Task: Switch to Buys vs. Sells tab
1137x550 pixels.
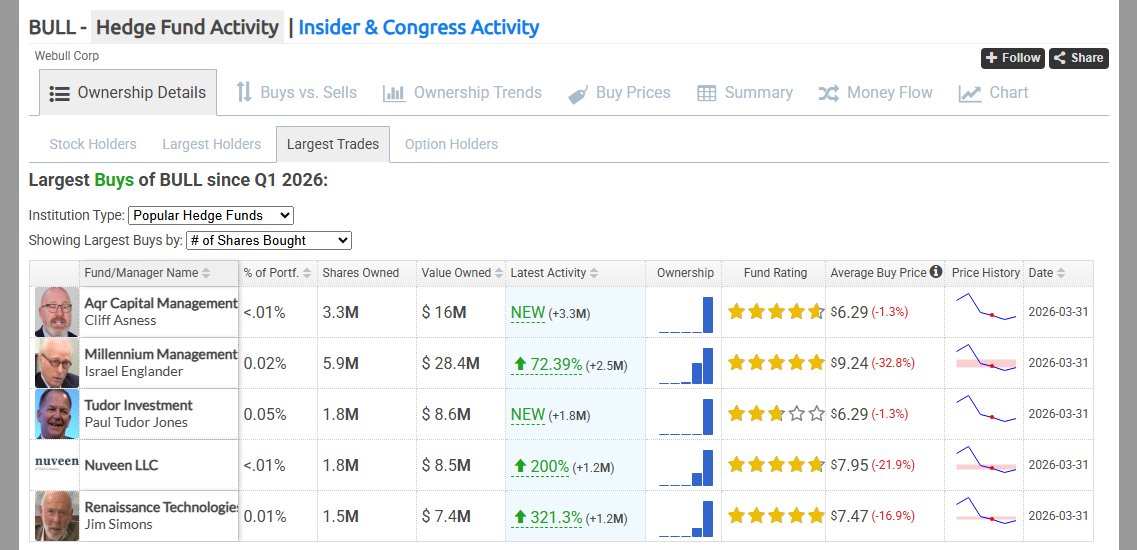Action: (297, 93)
